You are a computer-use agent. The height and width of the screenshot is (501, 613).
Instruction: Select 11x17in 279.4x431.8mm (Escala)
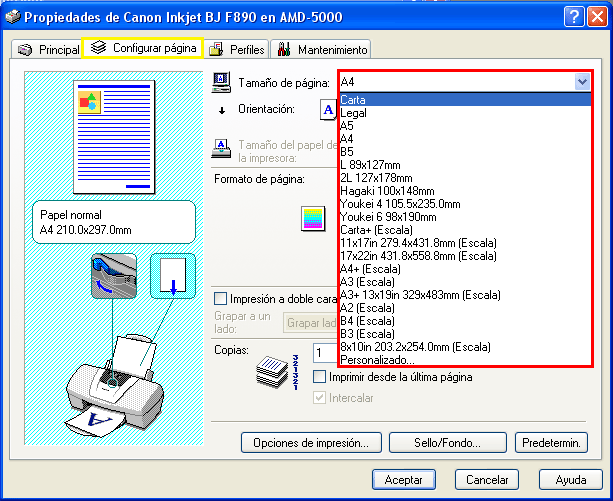465,243
